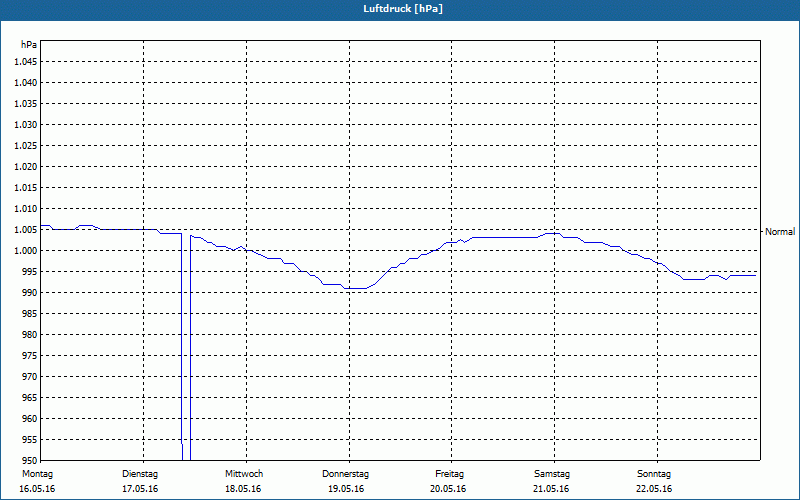800x500 pixels.
Task: Click the curve minimum near Donnerstag at 991
Action: (x=356, y=288)
